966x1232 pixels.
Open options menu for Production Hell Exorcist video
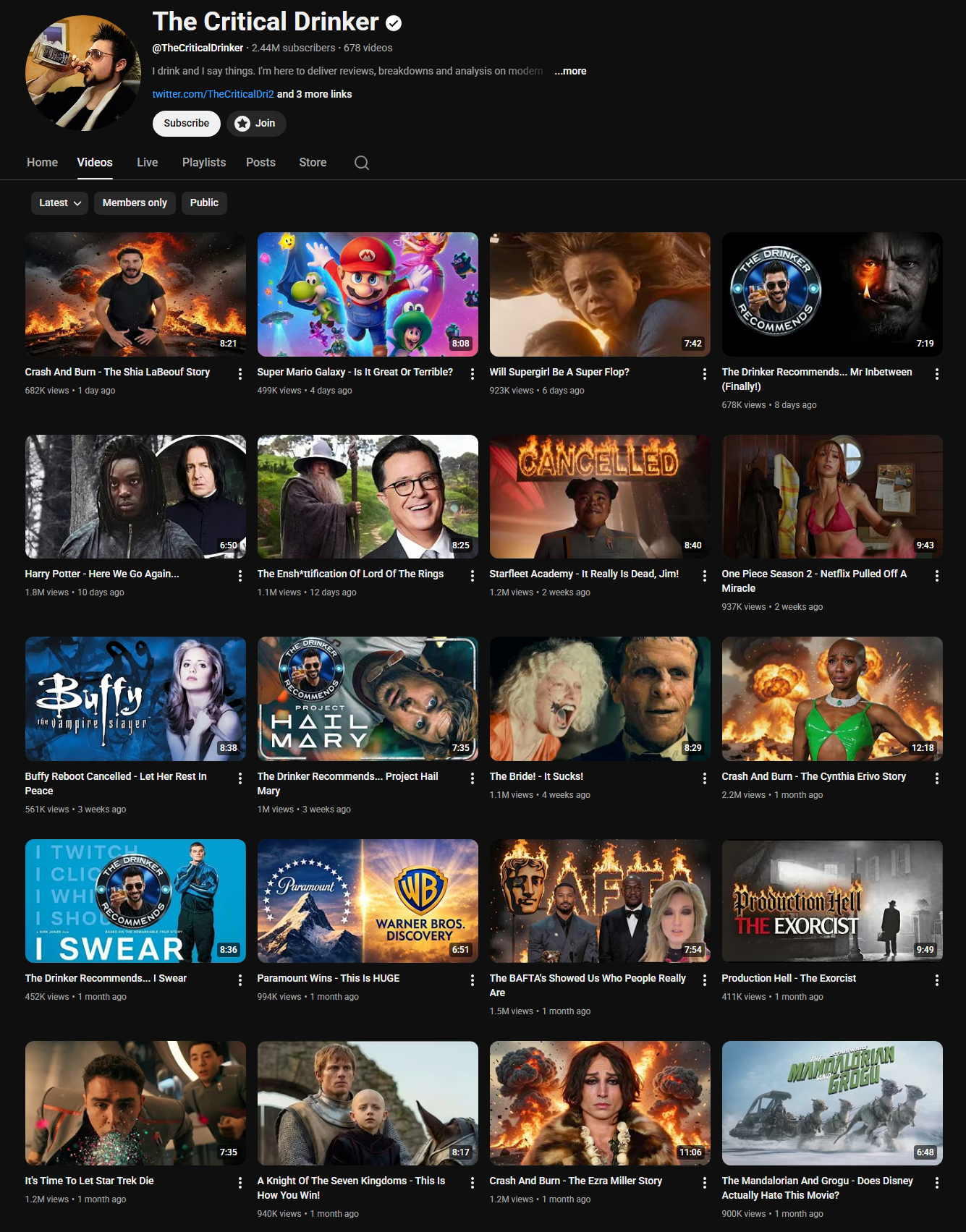click(x=937, y=980)
